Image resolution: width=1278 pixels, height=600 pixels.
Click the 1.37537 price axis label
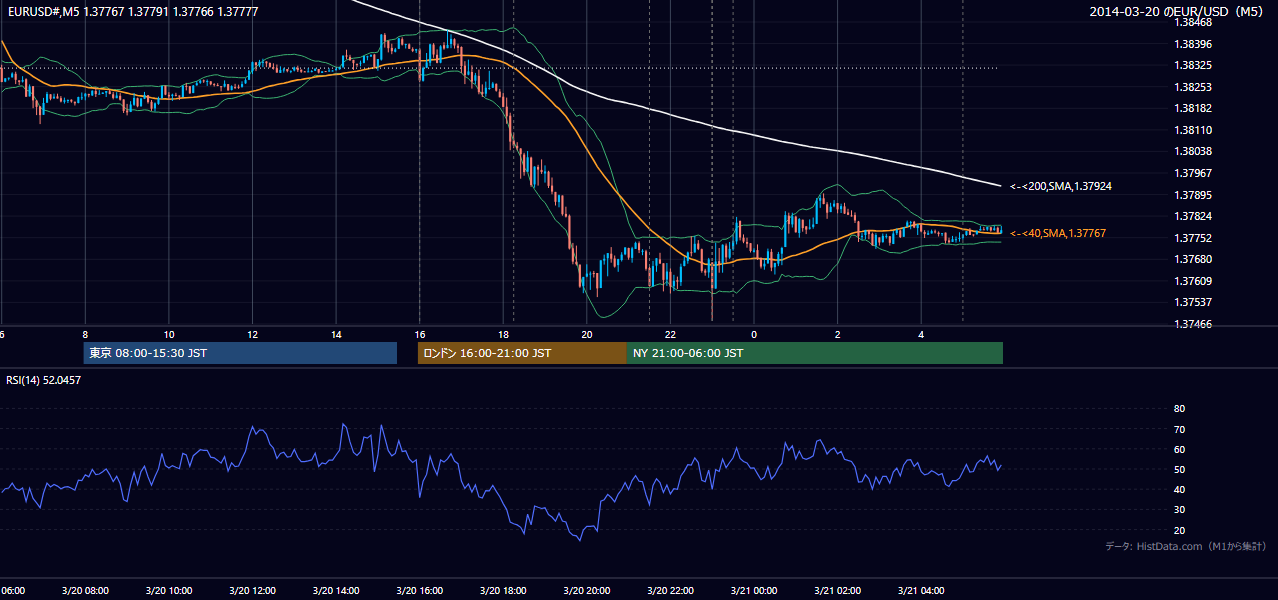point(1193,302)
